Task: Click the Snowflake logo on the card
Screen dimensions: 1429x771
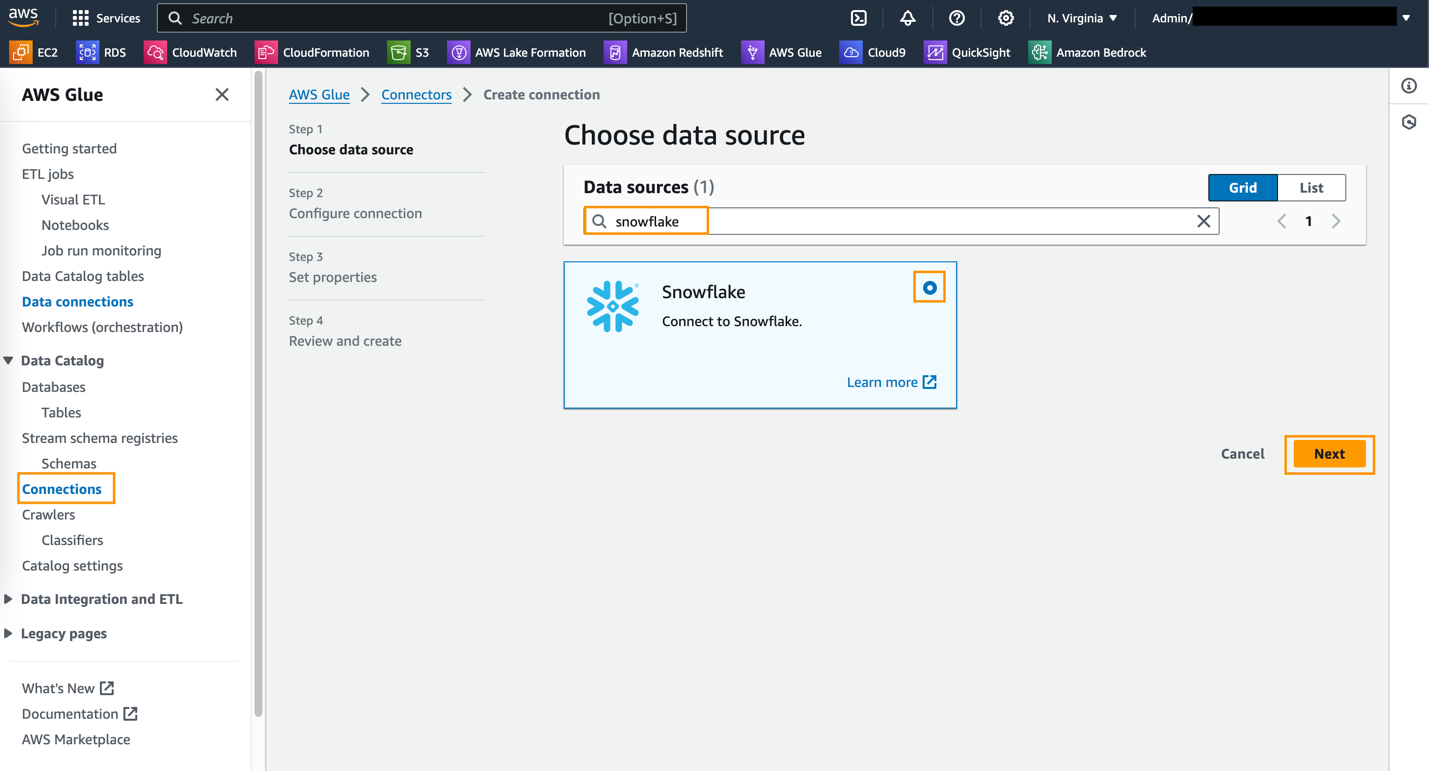Action: (x=613, y=306)
